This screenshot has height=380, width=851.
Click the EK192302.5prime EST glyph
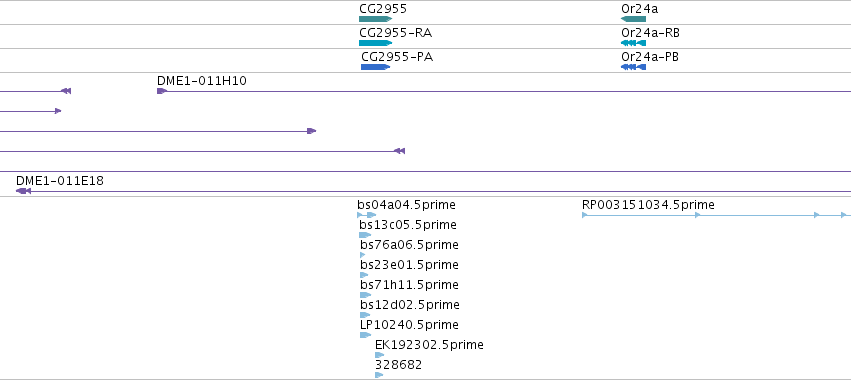[x=379, y=355]
